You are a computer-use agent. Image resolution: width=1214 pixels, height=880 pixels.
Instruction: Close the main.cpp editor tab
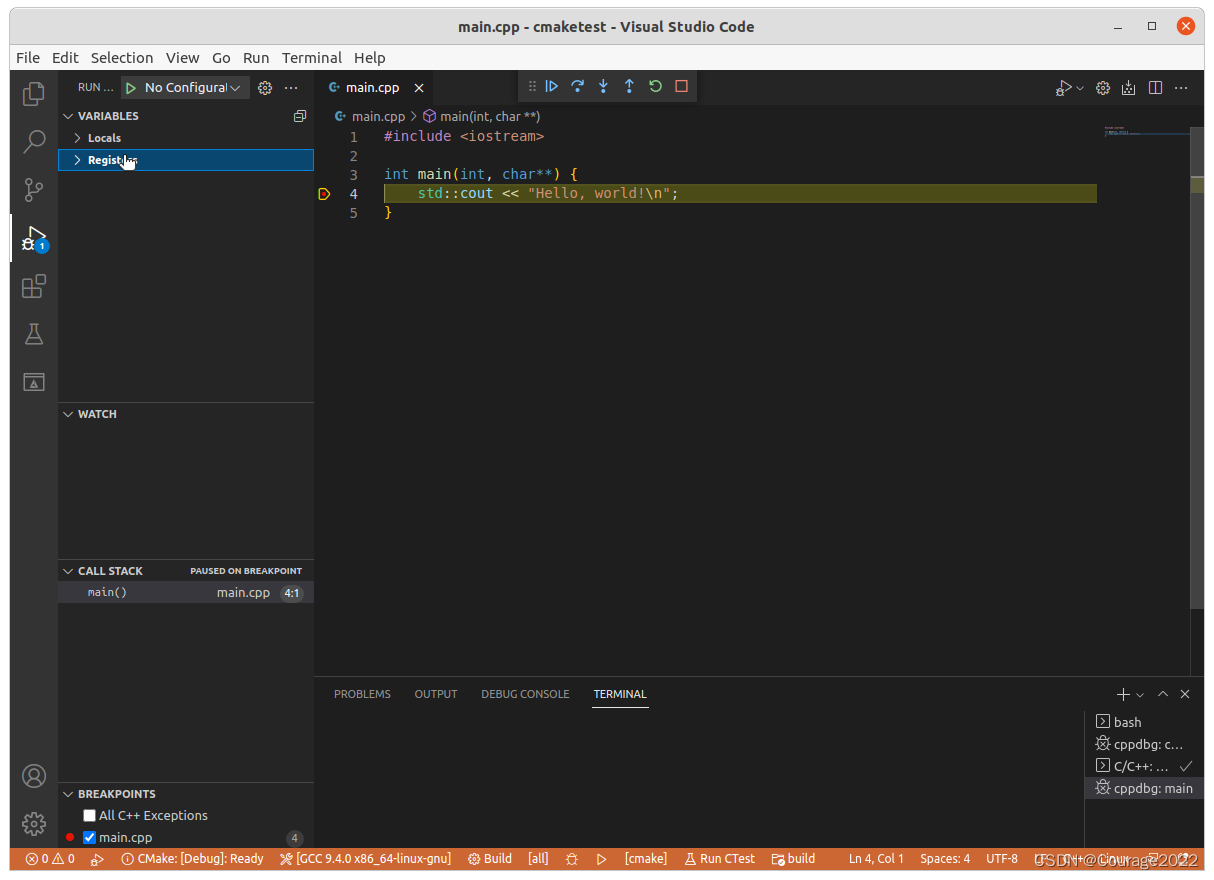[x=419, y=88]
